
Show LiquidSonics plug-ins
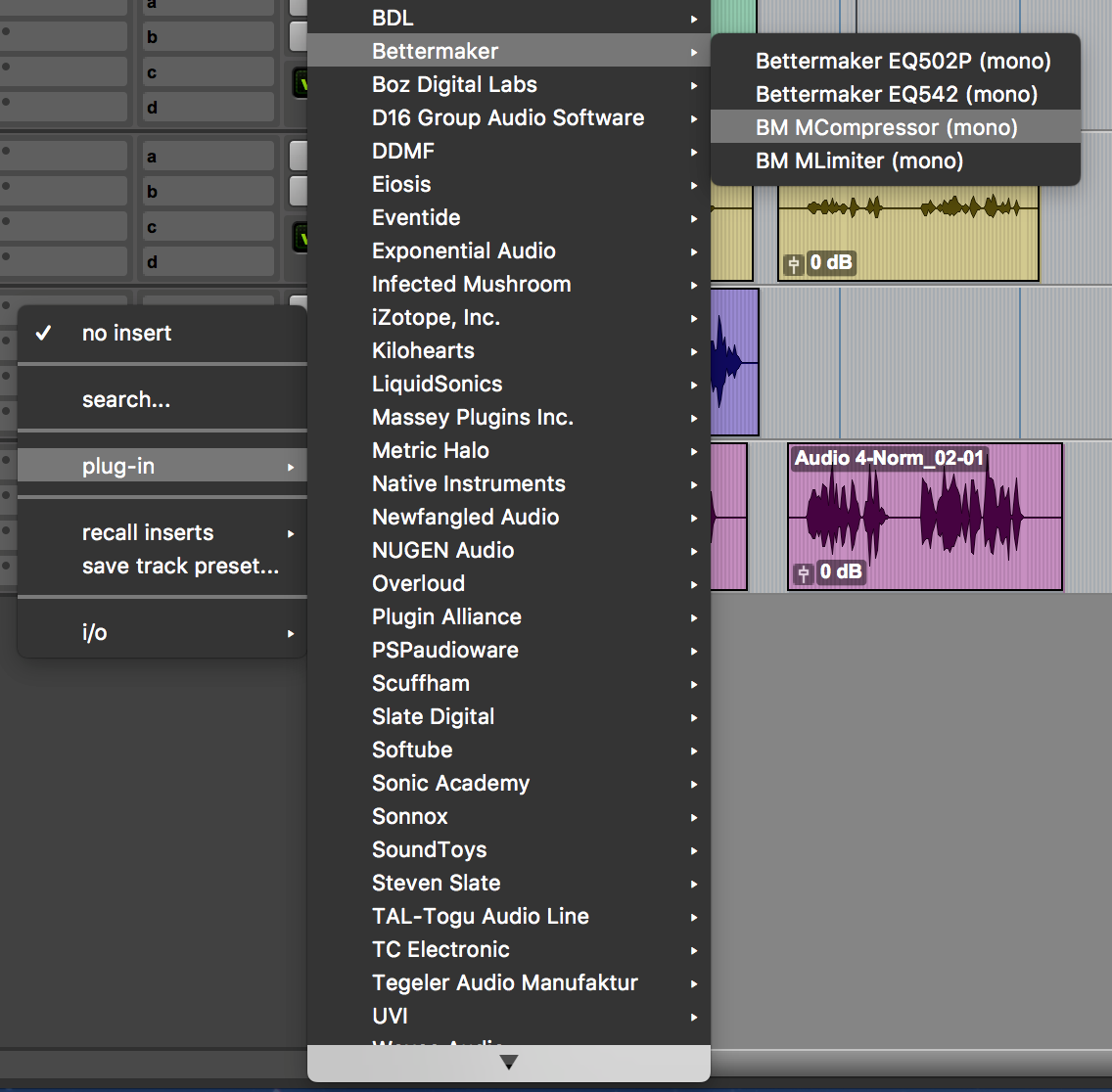[508, 385]
